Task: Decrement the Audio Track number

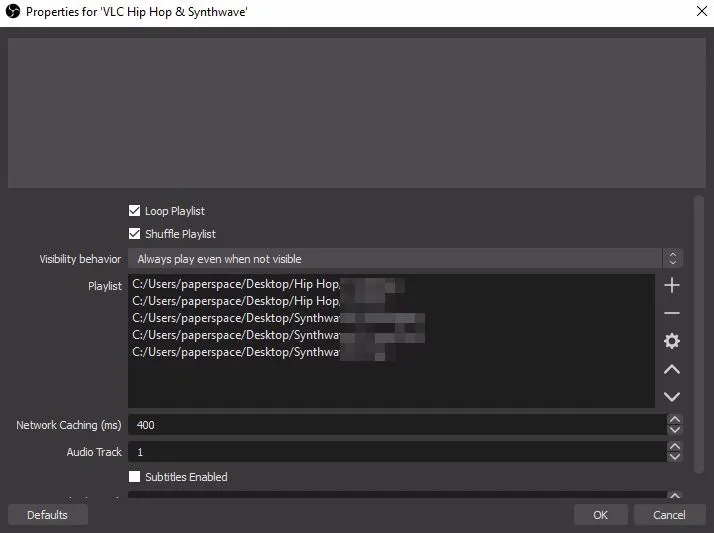Action: (x=674, y=457)
